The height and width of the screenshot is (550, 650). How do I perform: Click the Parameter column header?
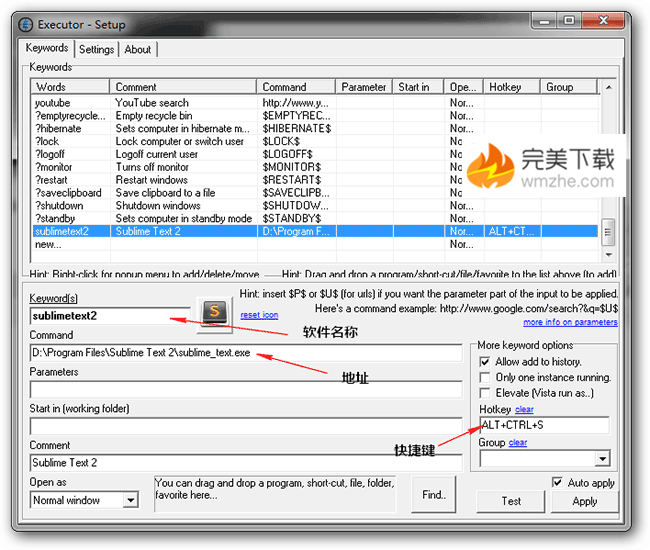point(364,87)
